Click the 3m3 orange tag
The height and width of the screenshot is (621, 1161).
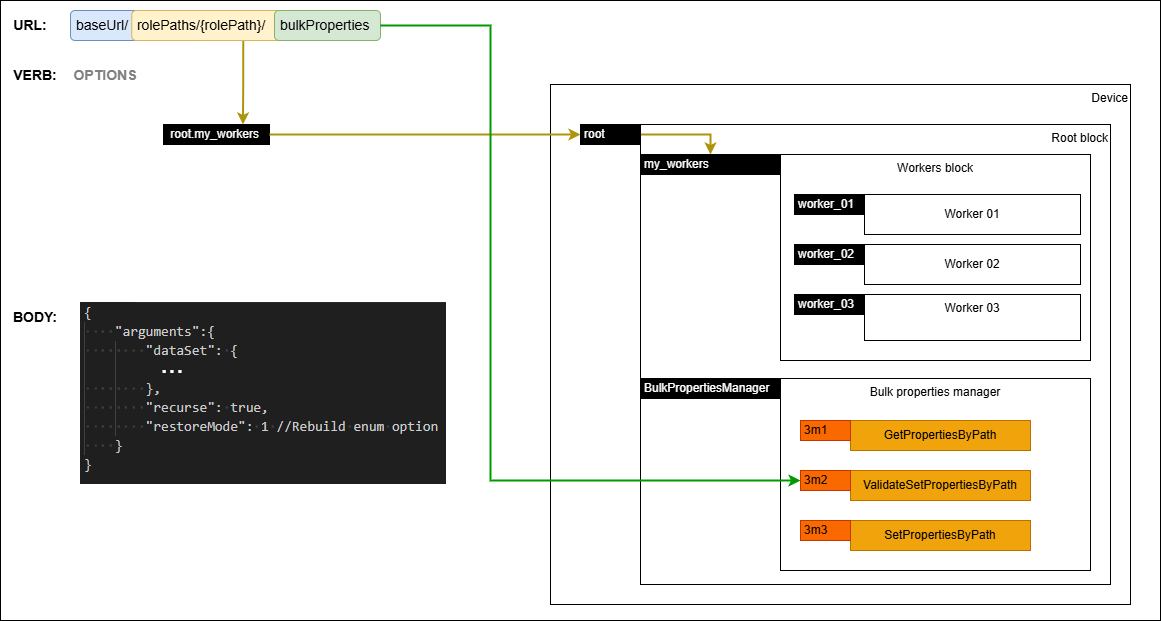826,530
